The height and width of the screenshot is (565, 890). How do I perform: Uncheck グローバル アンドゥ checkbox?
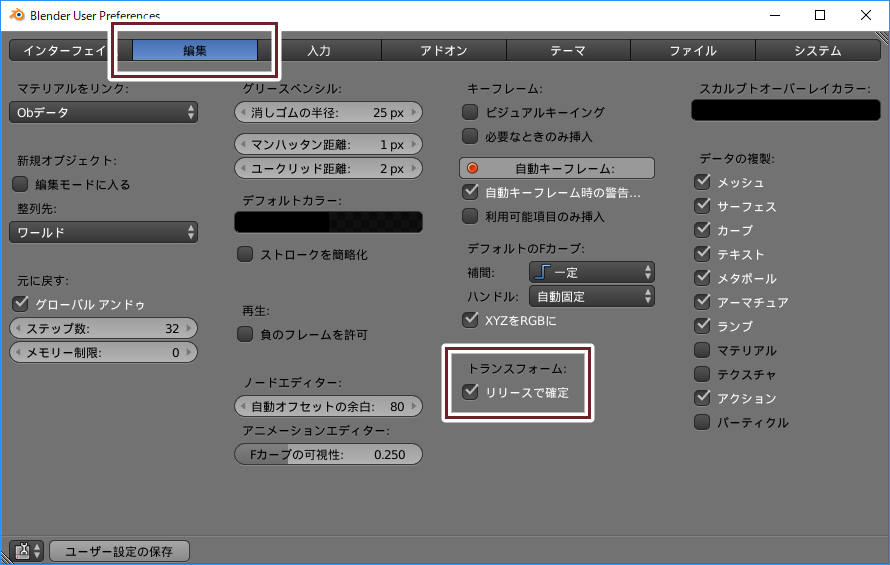tap(20, 304)
